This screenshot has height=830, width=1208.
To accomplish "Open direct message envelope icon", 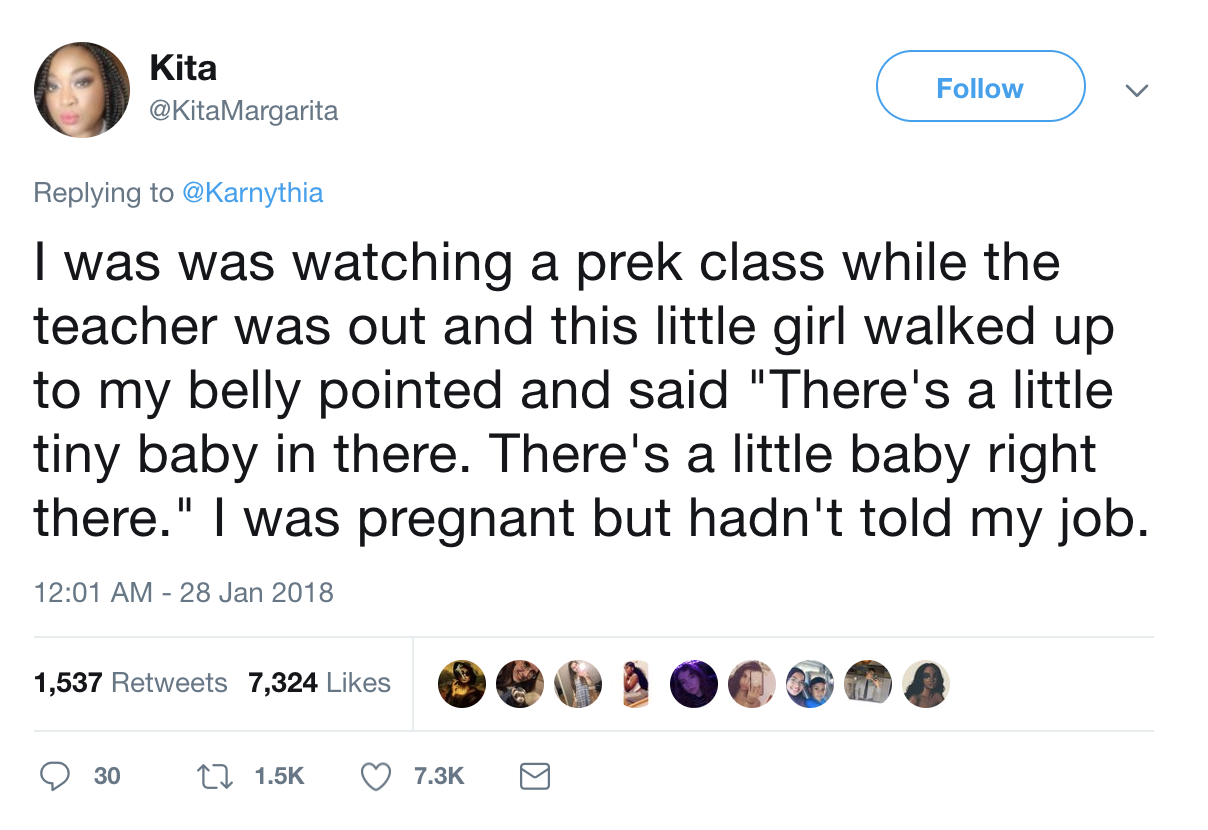I will 536,776.
